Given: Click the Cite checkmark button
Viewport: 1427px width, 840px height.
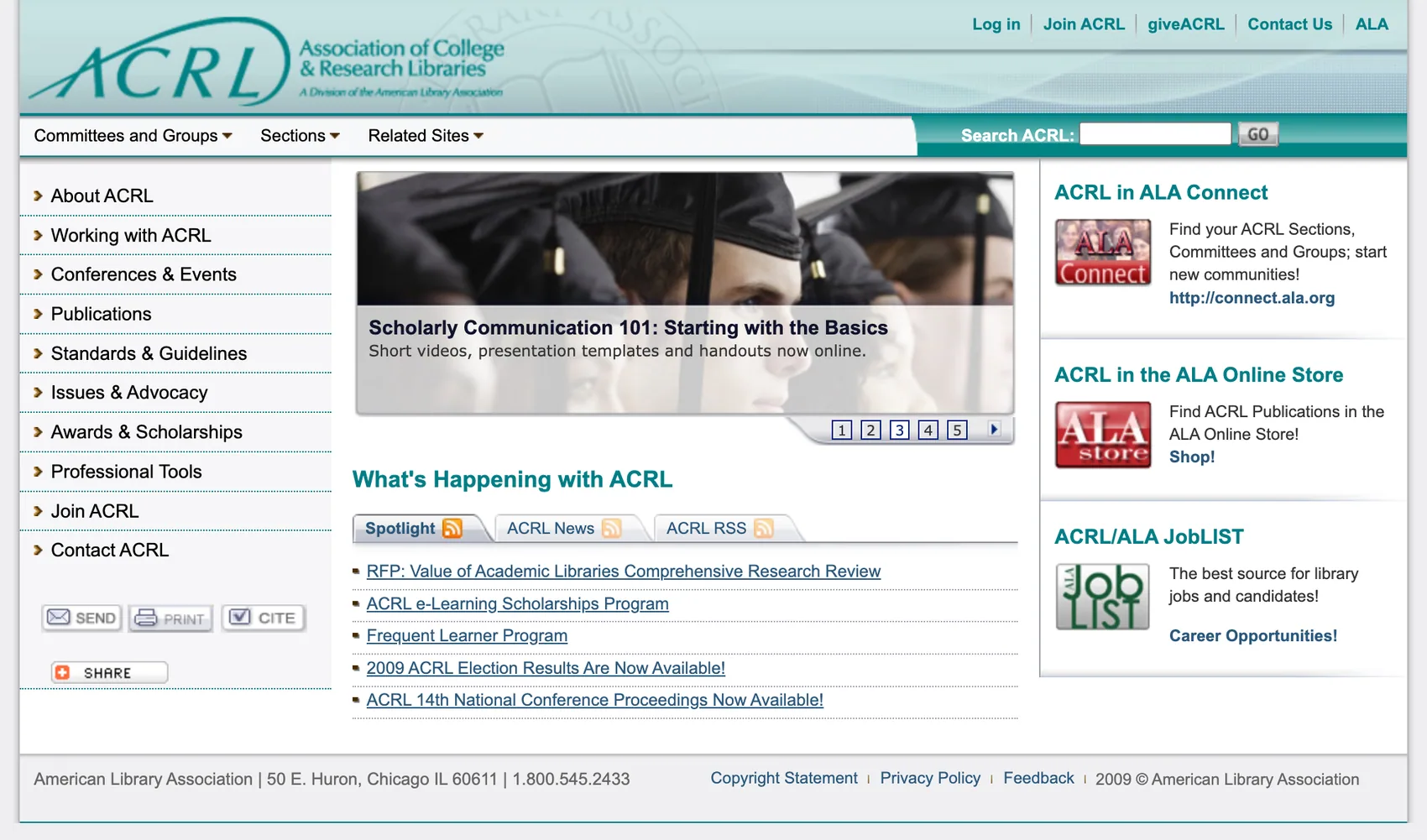Looking at the screenshot, I should point(263,618).
